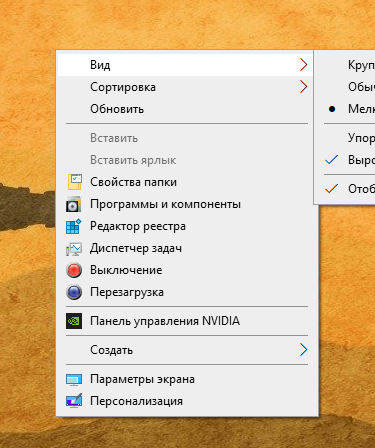Click the Свойства папки folder icon
This screenshot has width=375, height=448.
pyautogui.click(x=74, y=182)
